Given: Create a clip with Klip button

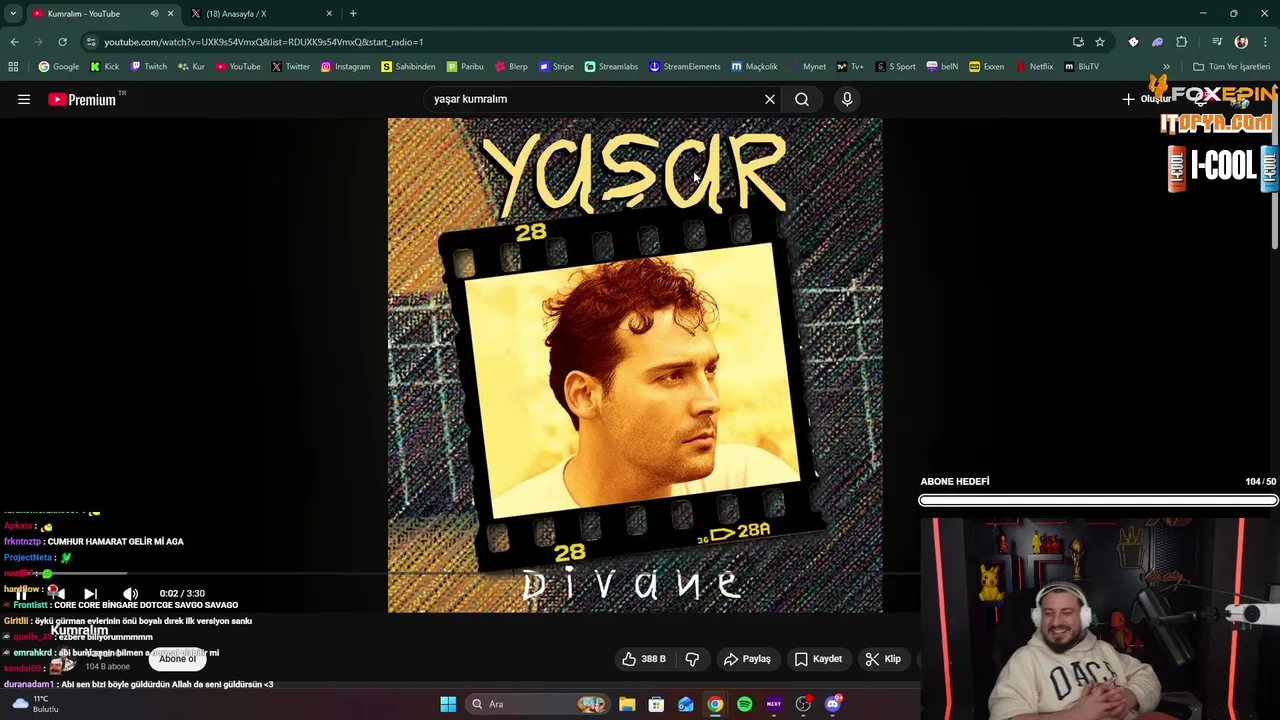Looking at the screenshot, I should 883,659.
